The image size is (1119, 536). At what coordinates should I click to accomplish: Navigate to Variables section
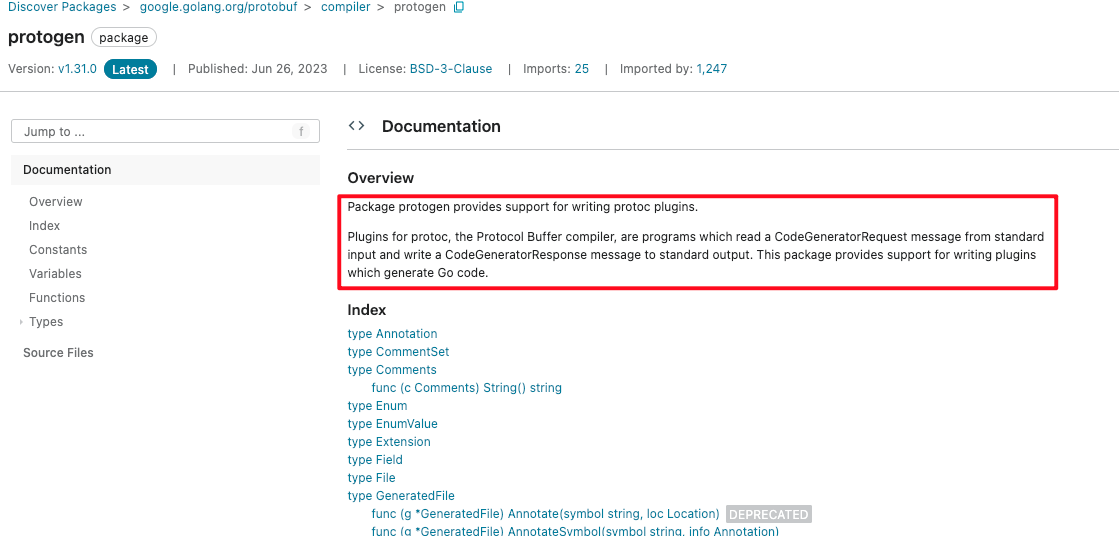[x=55, y=274]
